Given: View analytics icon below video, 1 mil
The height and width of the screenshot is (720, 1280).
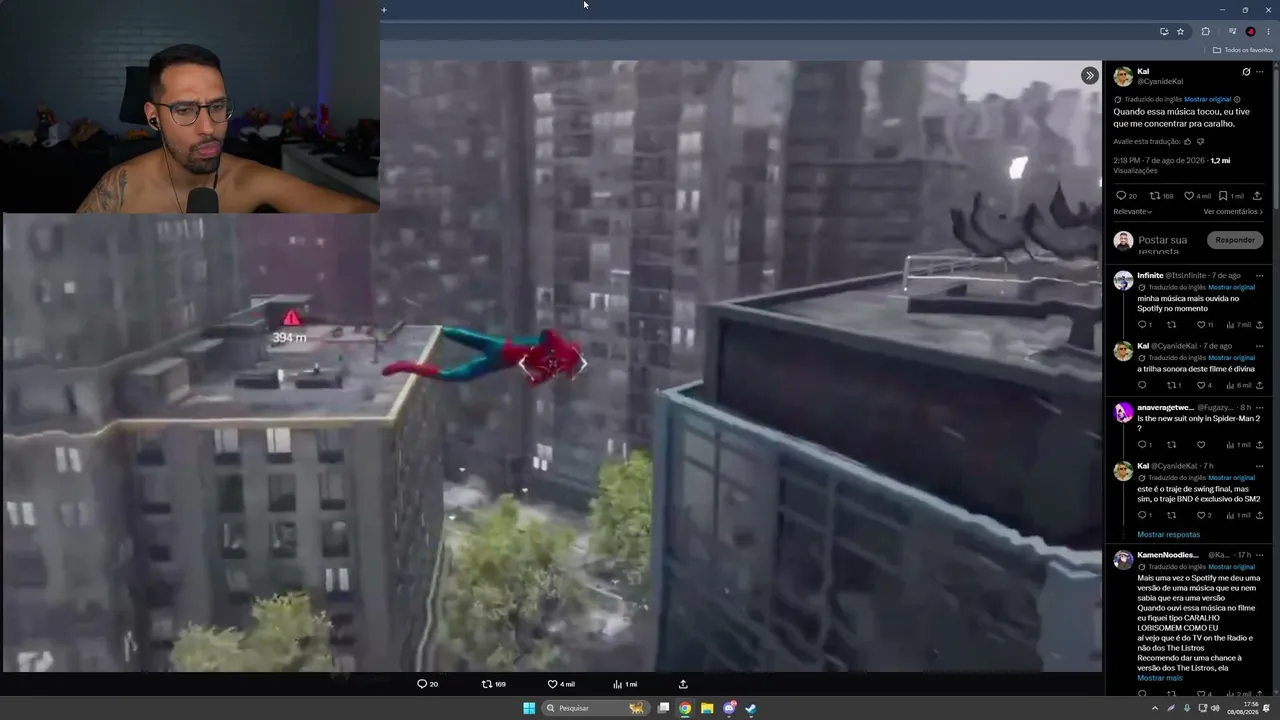Looking at the screenshot, I should click(x=625, y=684).
